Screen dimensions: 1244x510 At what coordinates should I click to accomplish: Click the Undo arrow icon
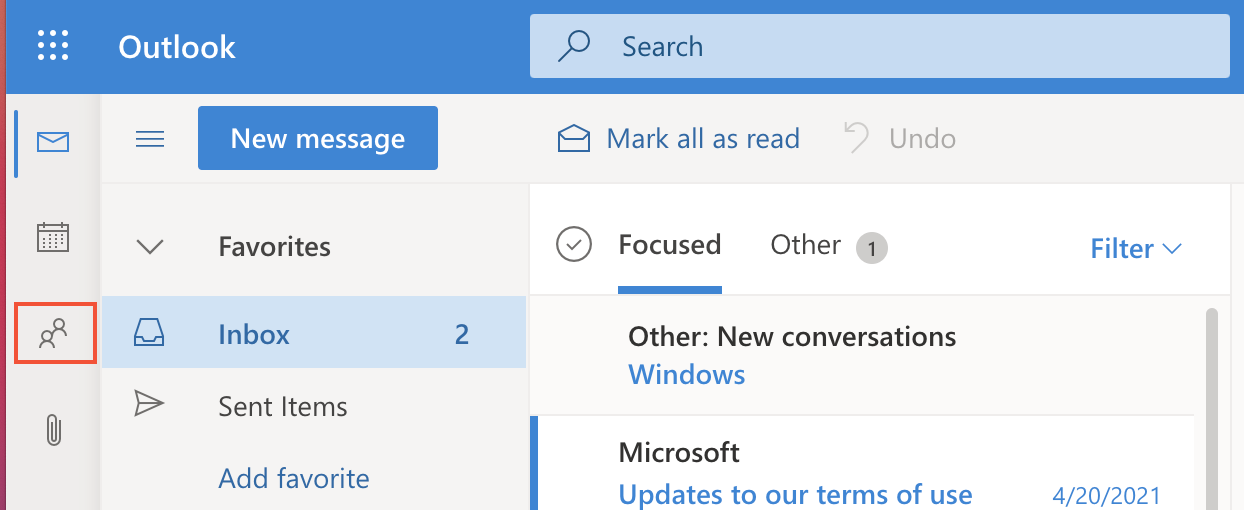point(857,138)
